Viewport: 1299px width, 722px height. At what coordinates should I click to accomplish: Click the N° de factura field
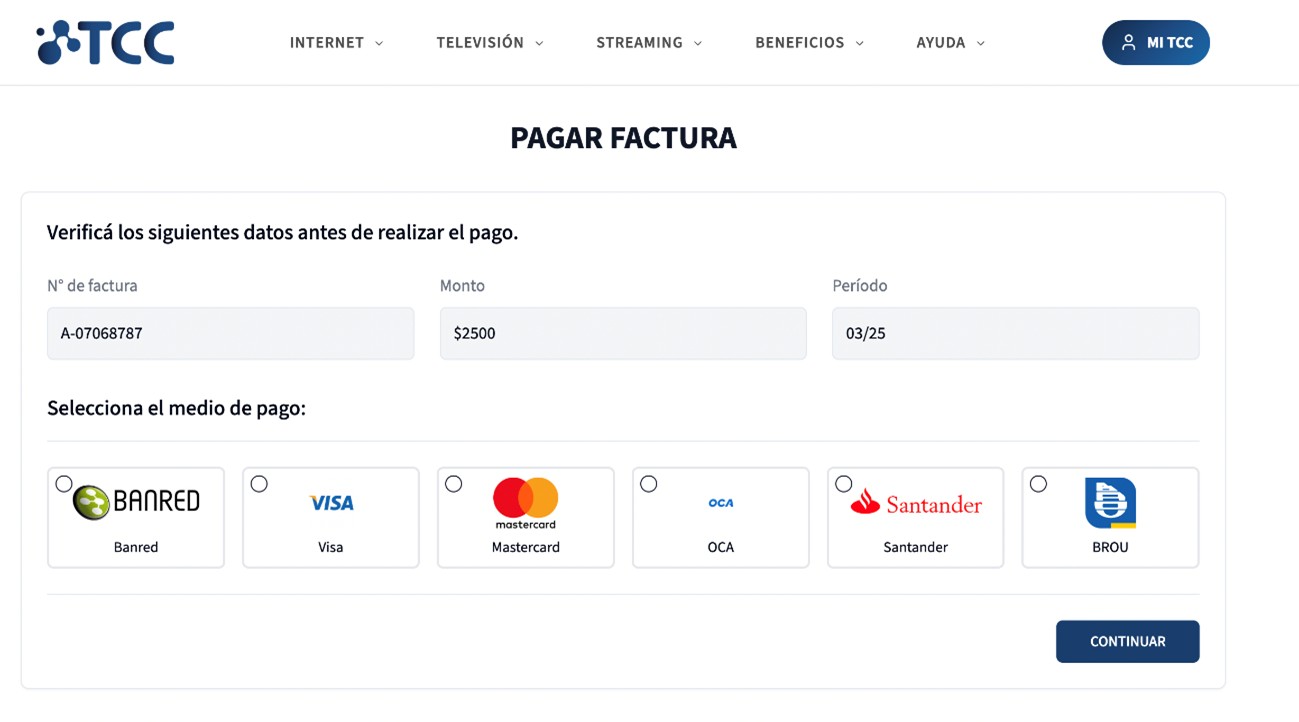click(230, 333)
